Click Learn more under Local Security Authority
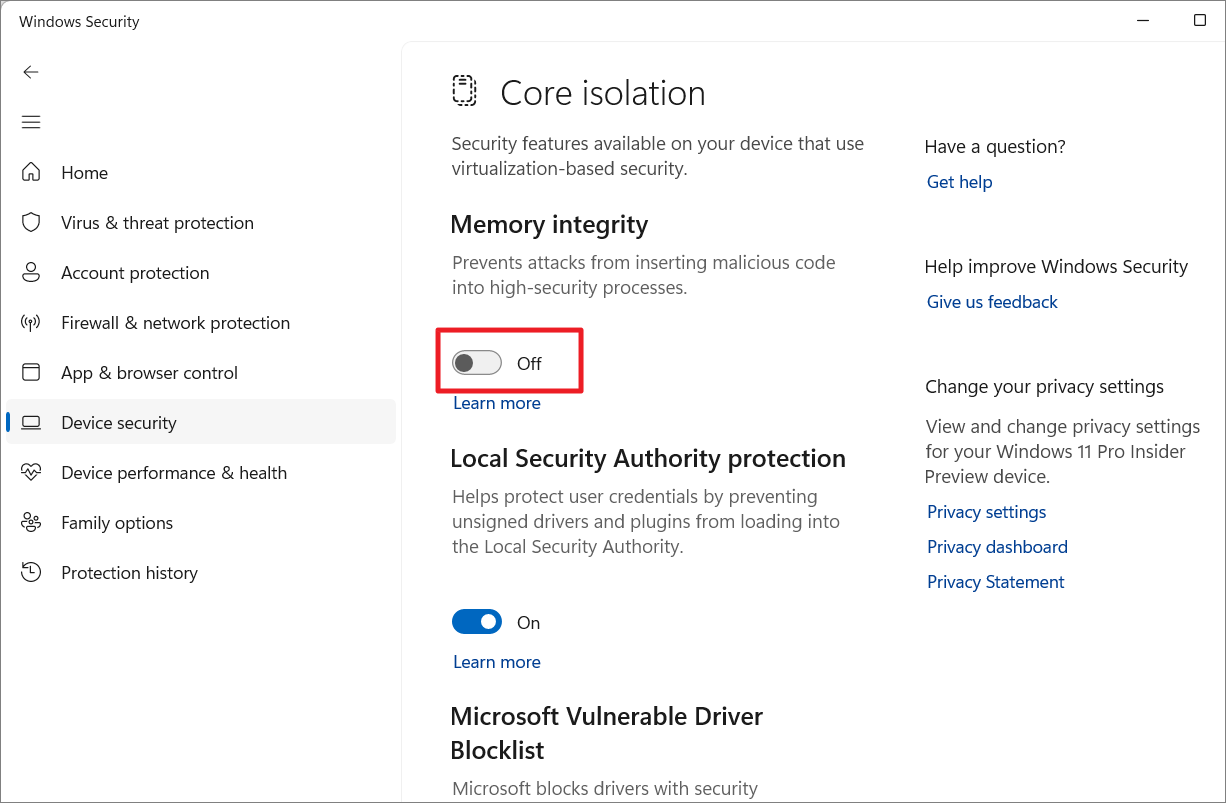Viewport: 1226px width, 803px height. point(497,662)
